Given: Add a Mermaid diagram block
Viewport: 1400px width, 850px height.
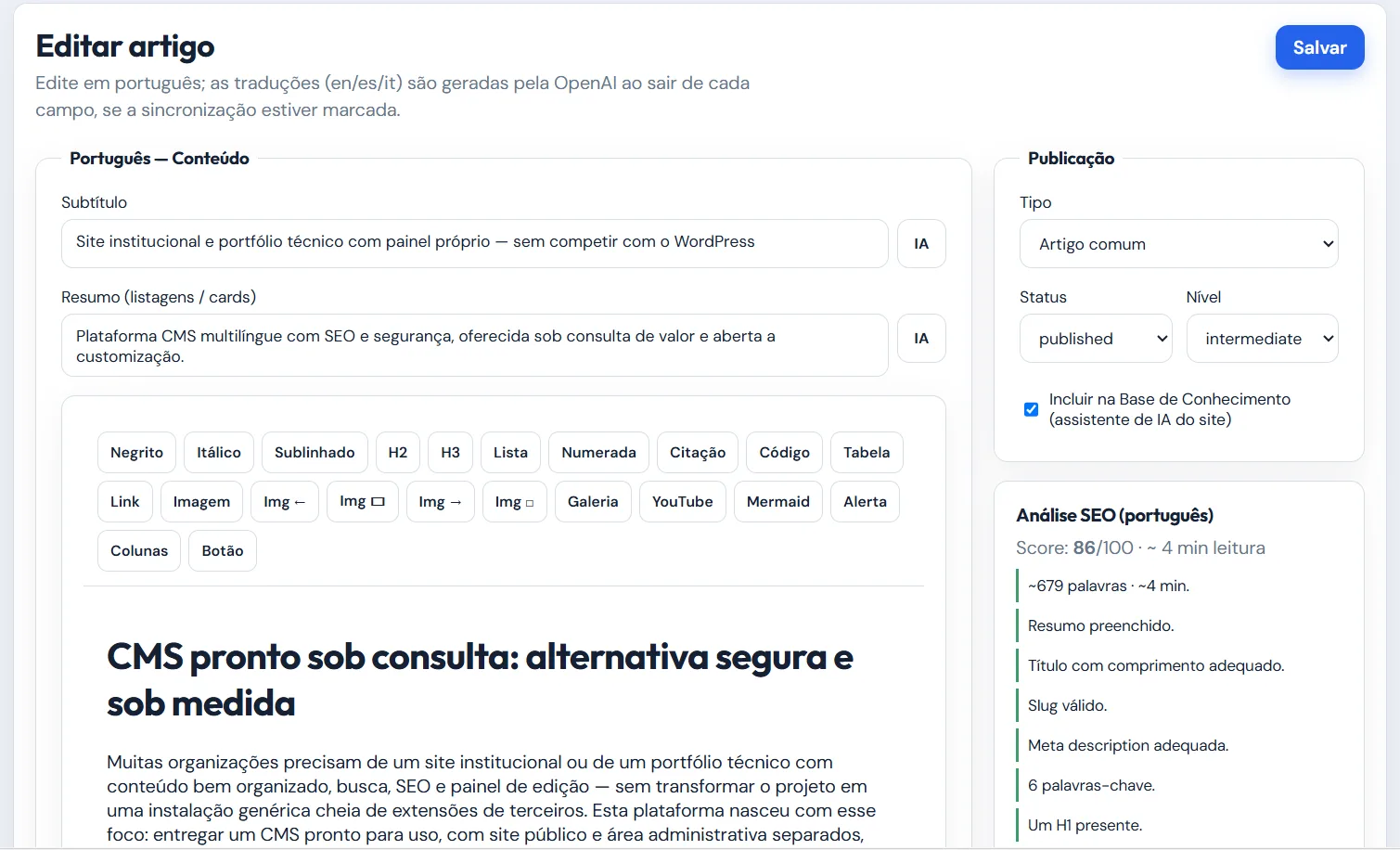Looking at the screenshot, I should pos(778,501).
